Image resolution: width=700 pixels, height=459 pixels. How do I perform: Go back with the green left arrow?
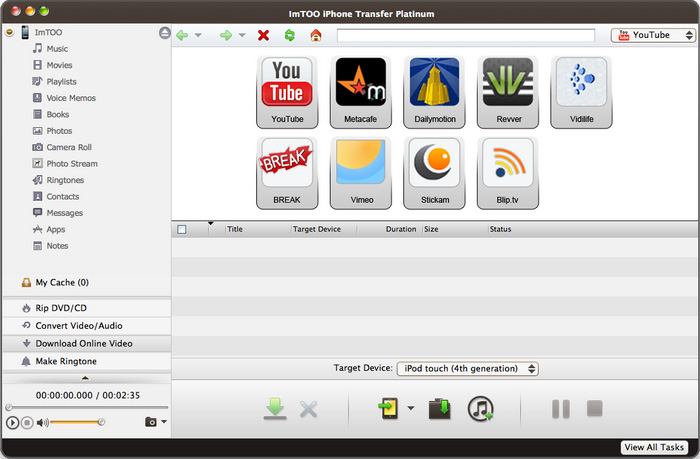(x=182, y=35)
